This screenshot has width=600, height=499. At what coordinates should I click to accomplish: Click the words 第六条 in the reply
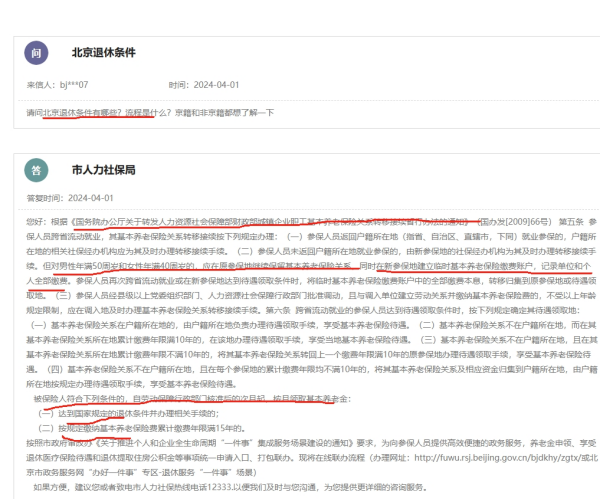point(278,310)
